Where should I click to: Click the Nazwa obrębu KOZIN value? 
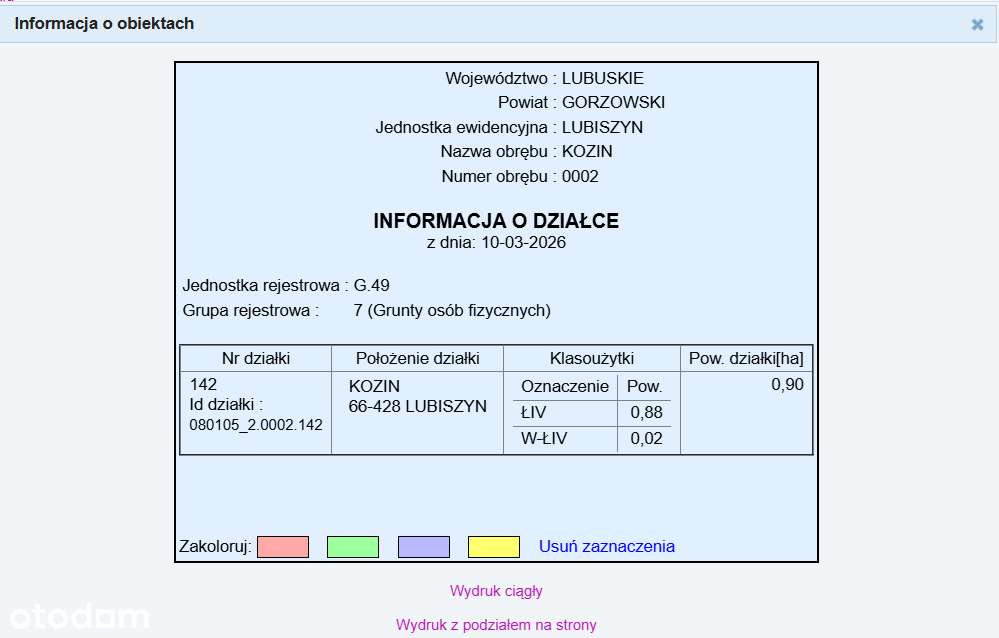(x=587, y=152)
